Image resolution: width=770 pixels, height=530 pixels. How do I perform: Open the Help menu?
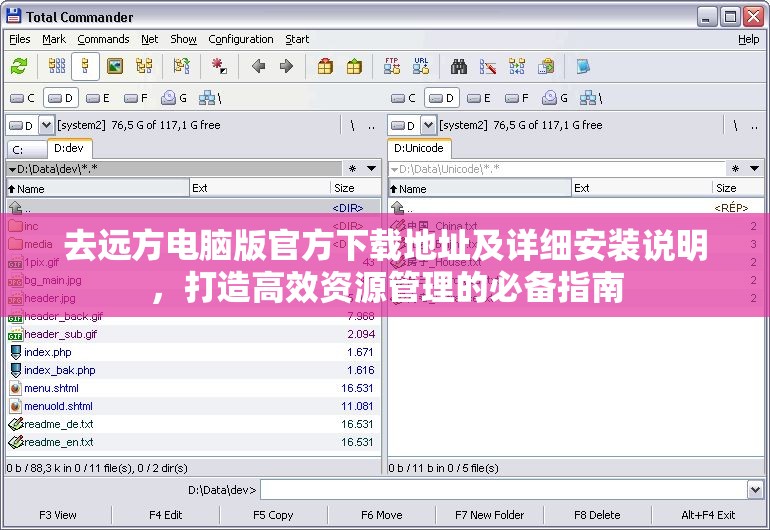[x=748, y=39]
